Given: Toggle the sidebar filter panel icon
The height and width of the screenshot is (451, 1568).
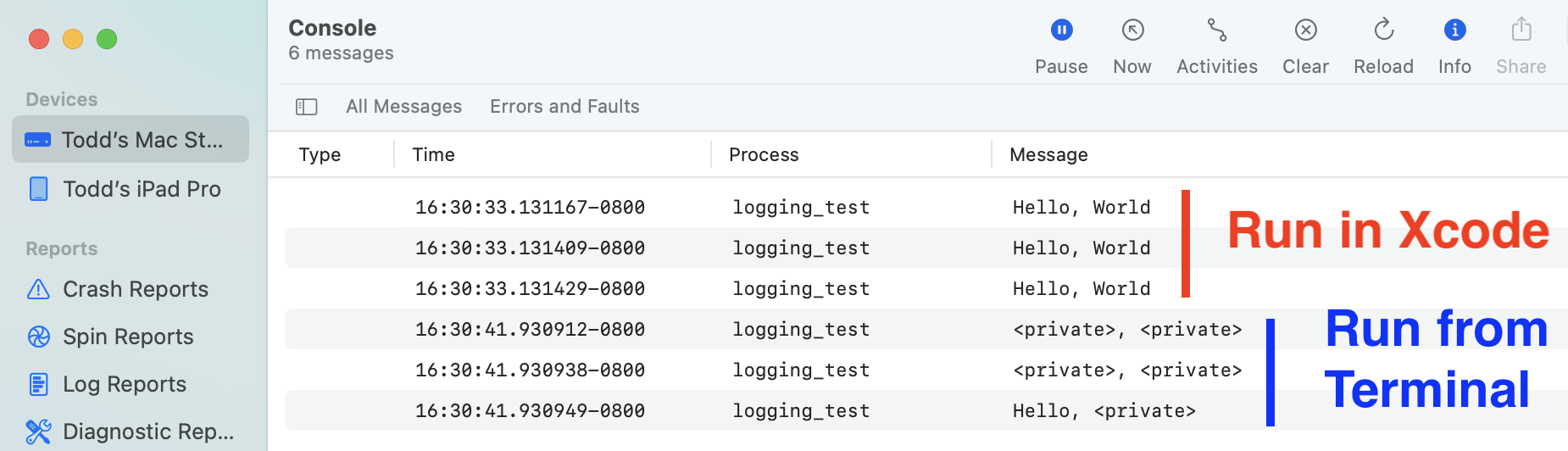Looking at the screenshot, I should click(306, 107).
